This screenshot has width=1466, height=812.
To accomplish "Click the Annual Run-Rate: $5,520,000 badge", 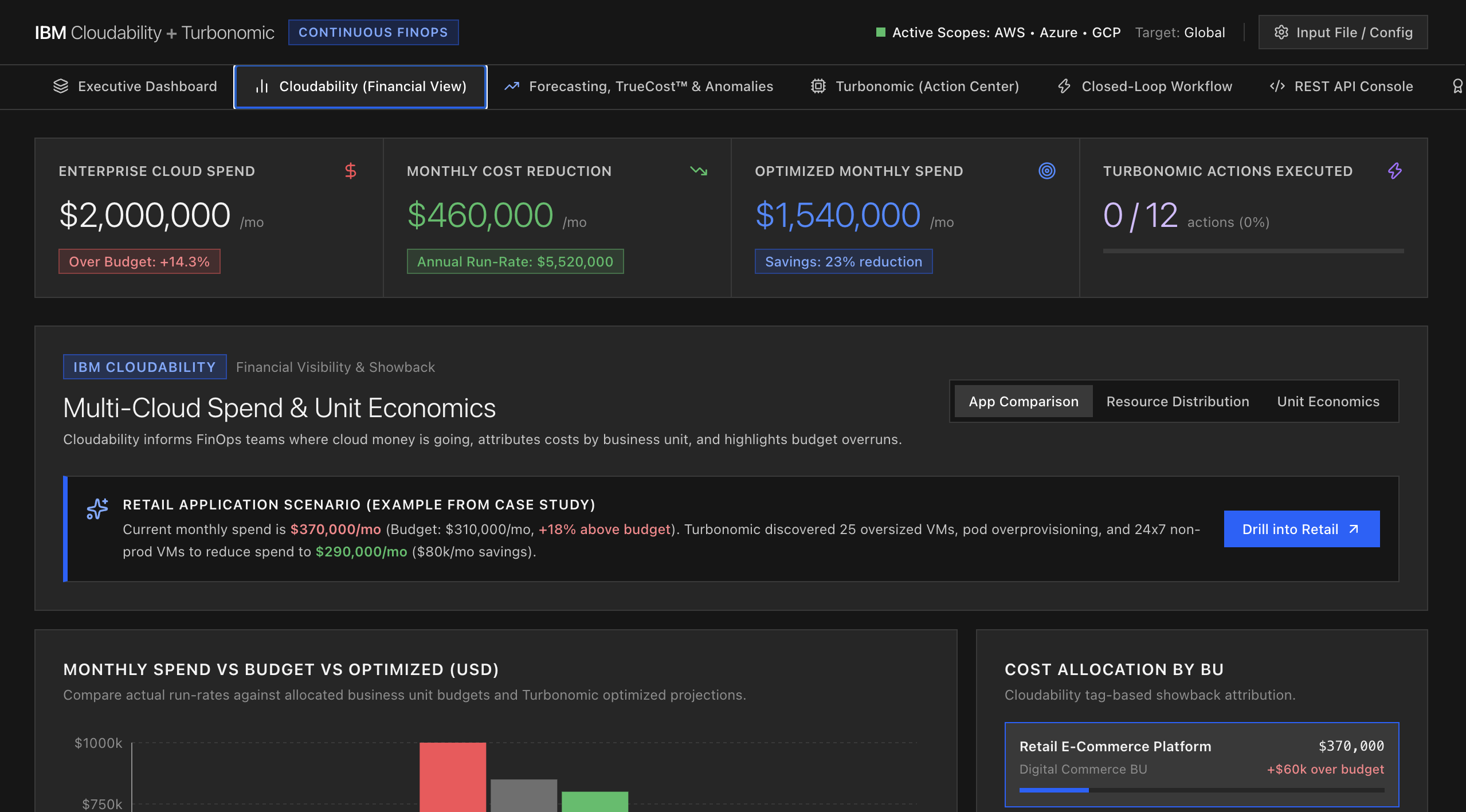I will [x=515, y=261].
